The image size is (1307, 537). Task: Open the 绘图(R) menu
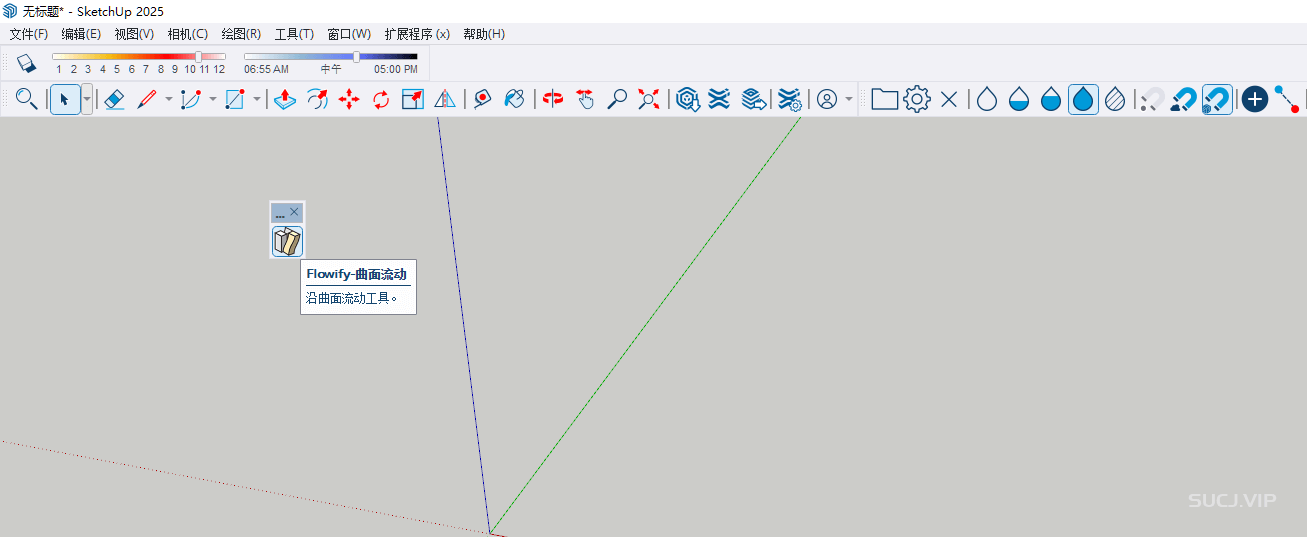click(241, 34)
